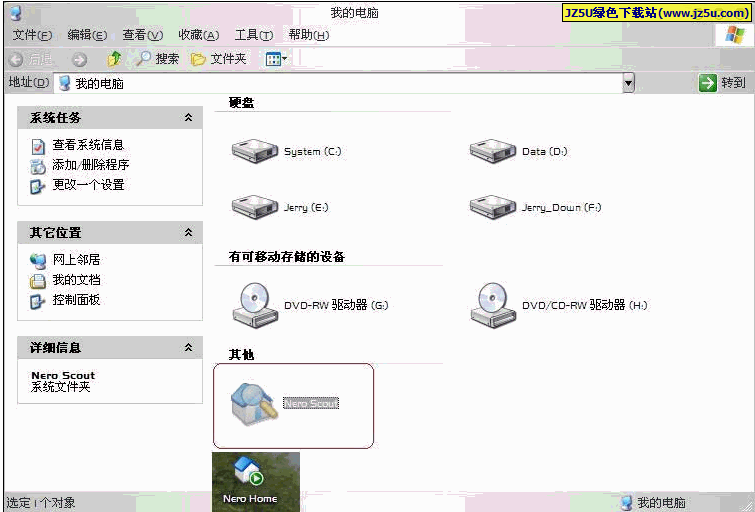Image resolution: width=755 pixels, height=512 pixels.
Task: Open the Views dropdown toolbar button
Action: [x=276, y=59]
